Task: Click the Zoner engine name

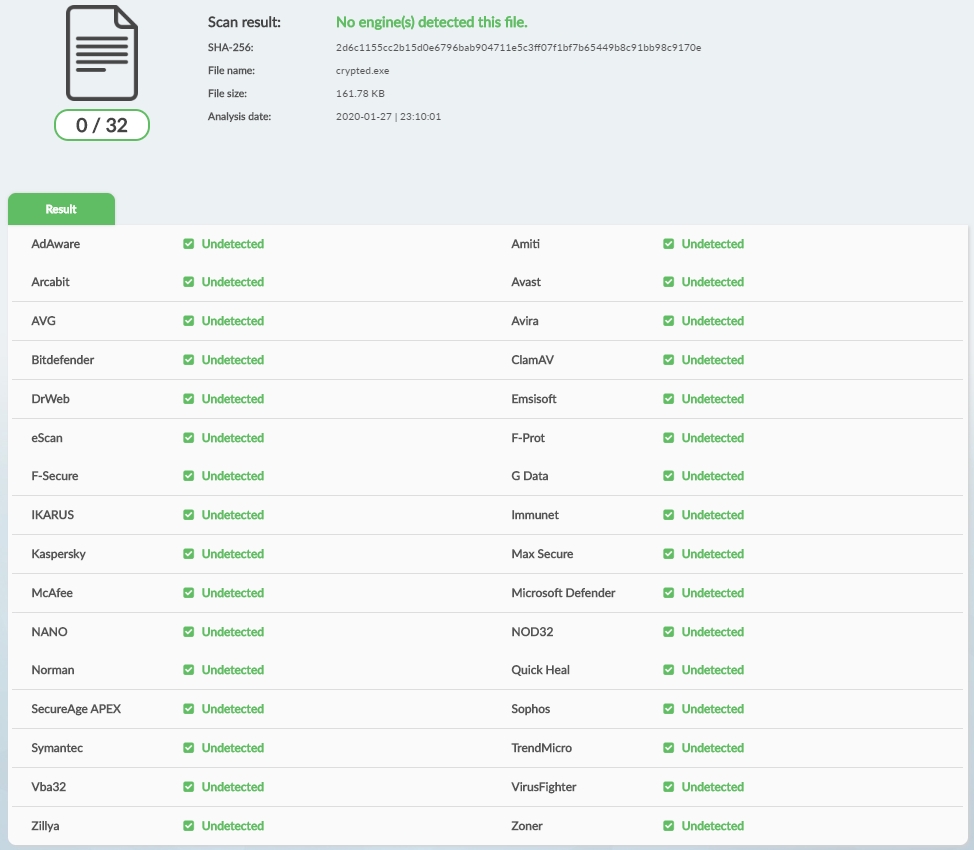Action: (x=527, y=826)
